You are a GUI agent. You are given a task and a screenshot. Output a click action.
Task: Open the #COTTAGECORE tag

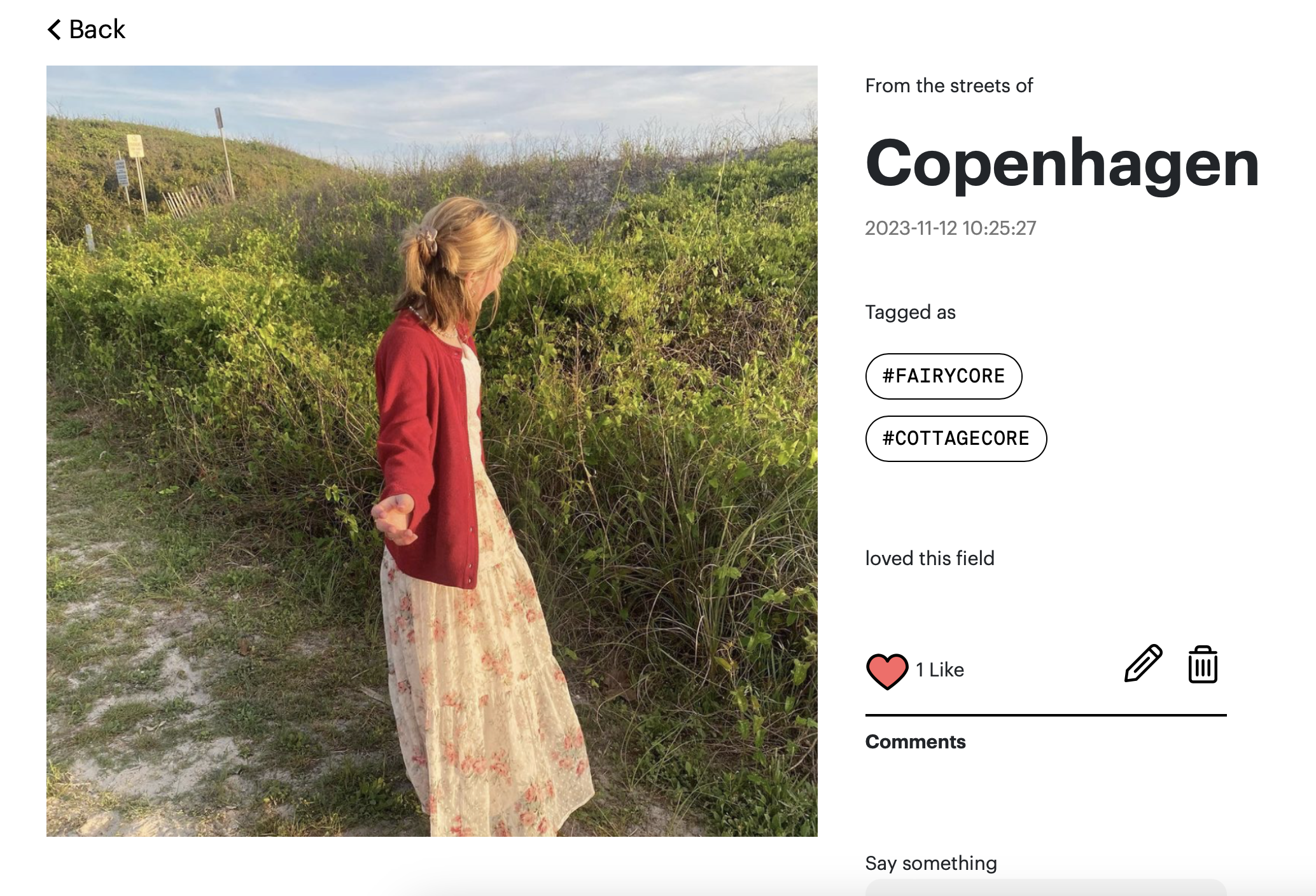pyautogui.click(x=955, y=438)
